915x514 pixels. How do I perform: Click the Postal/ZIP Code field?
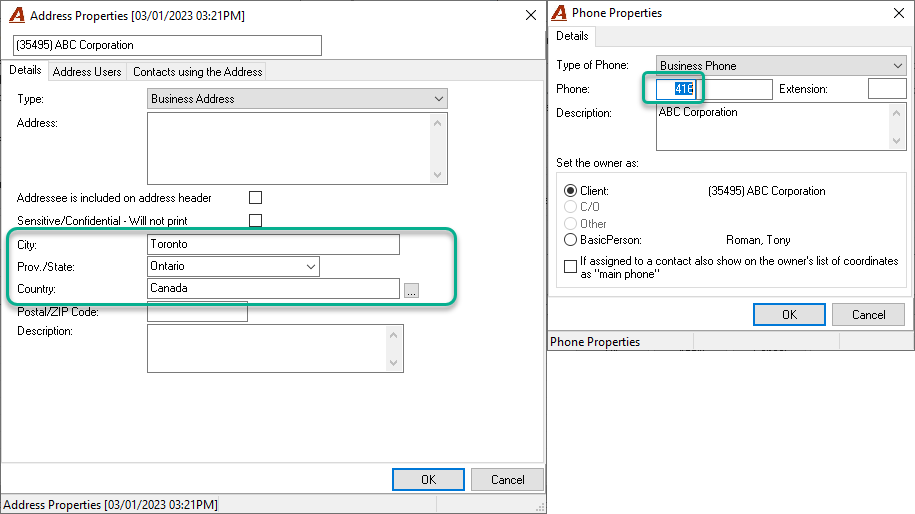pyautogui.click(x=197, y=312)
